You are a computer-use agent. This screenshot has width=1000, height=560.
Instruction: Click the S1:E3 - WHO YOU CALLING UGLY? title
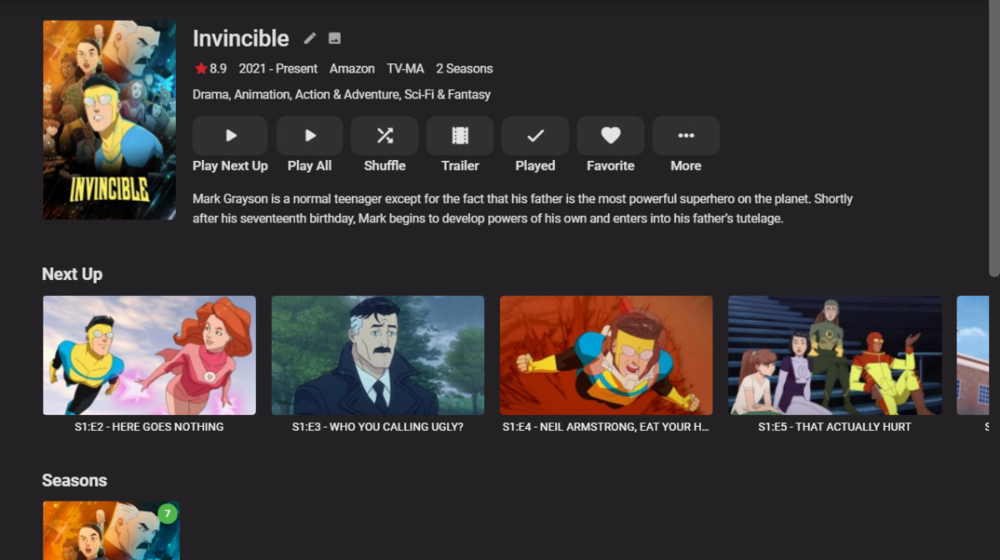click(x=378, y=427)
